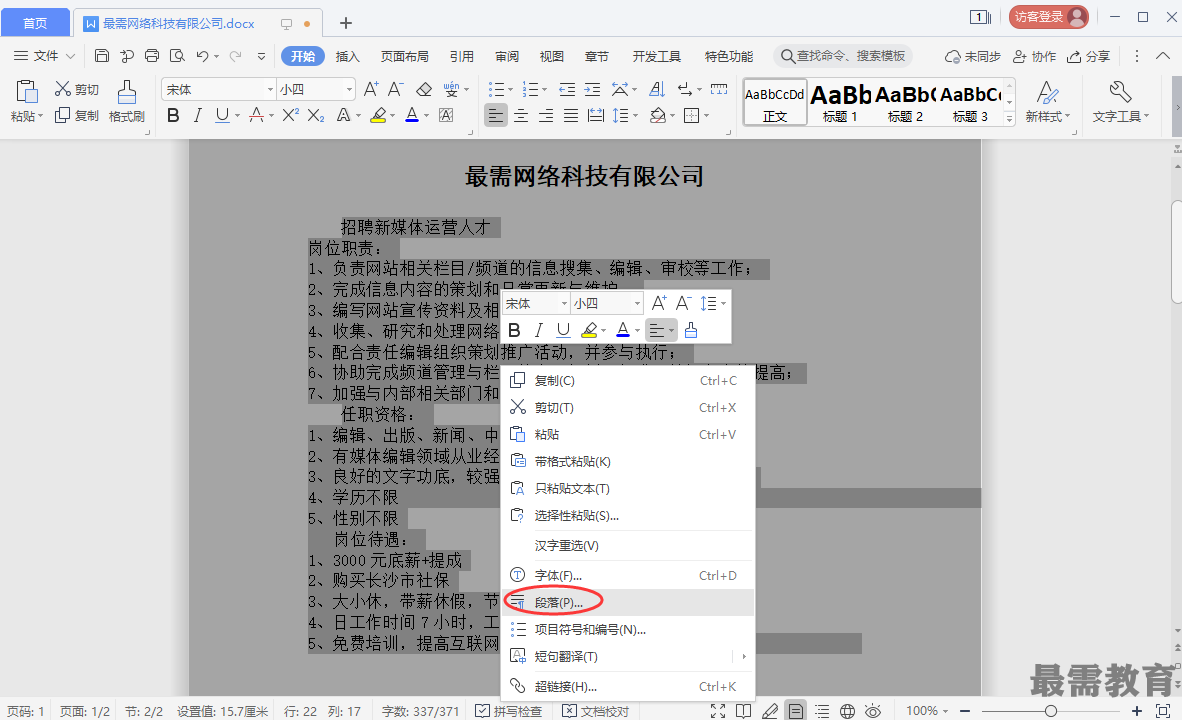Screen dimensions: 1182x720
Task: Toggle Bold in the main ribbon
Action: point(173,115)
